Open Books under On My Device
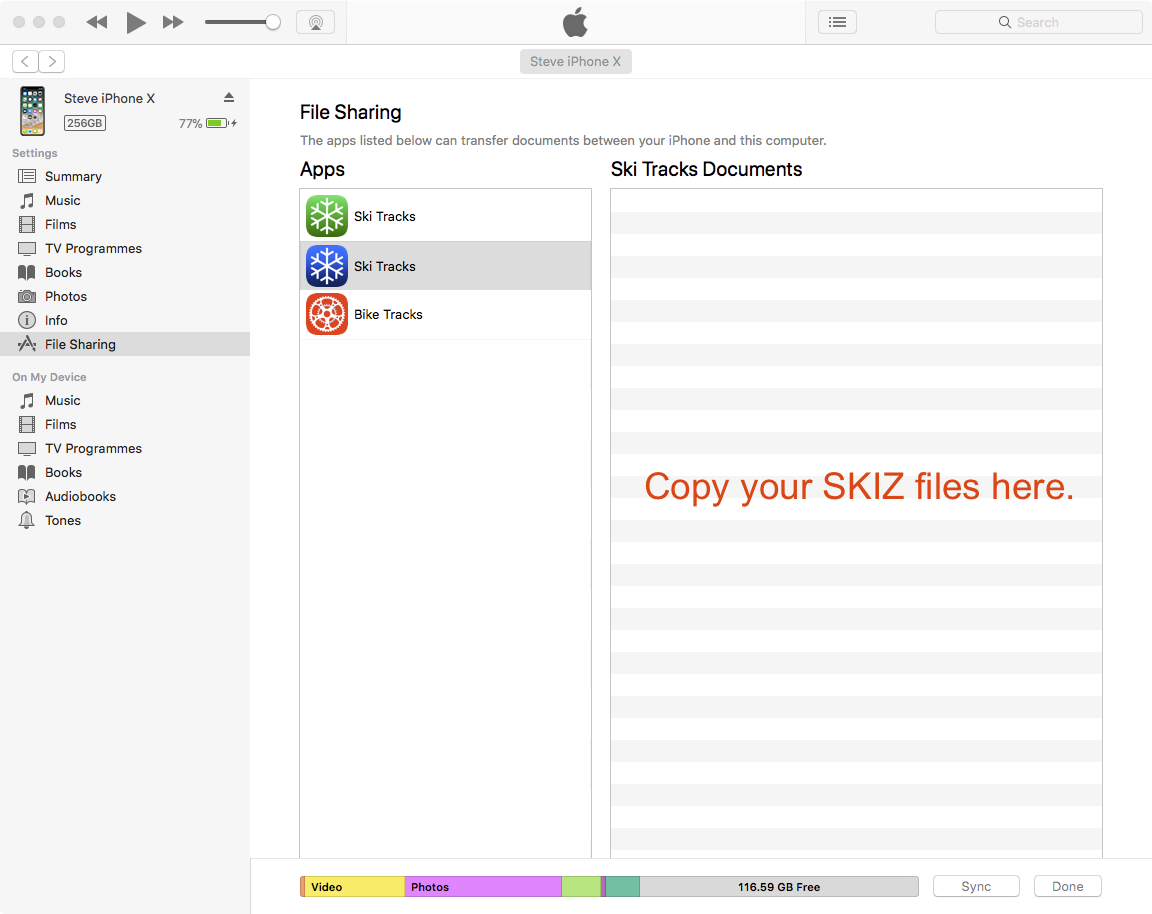Image resolution: width=1152 pixels, height=914 pixels. click(x=125, y=472)
